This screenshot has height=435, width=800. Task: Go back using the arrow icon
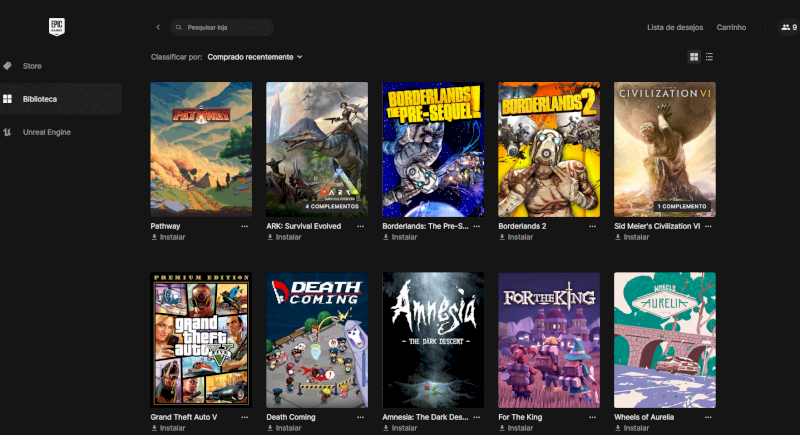(158, 27)
